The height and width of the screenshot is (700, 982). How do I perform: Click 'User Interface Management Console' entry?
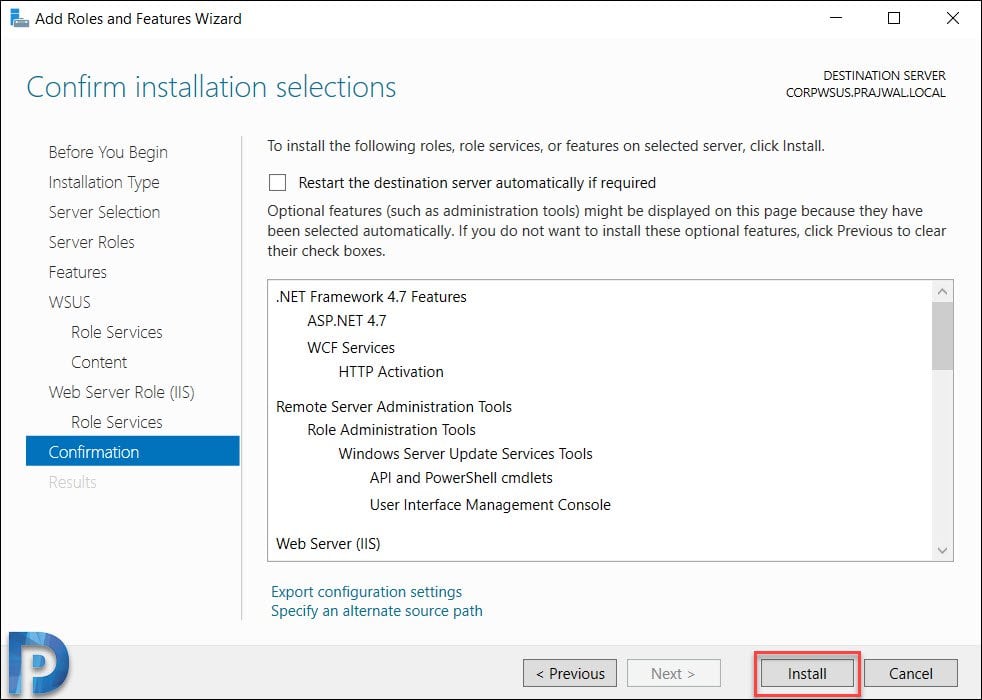coord(490,505)
